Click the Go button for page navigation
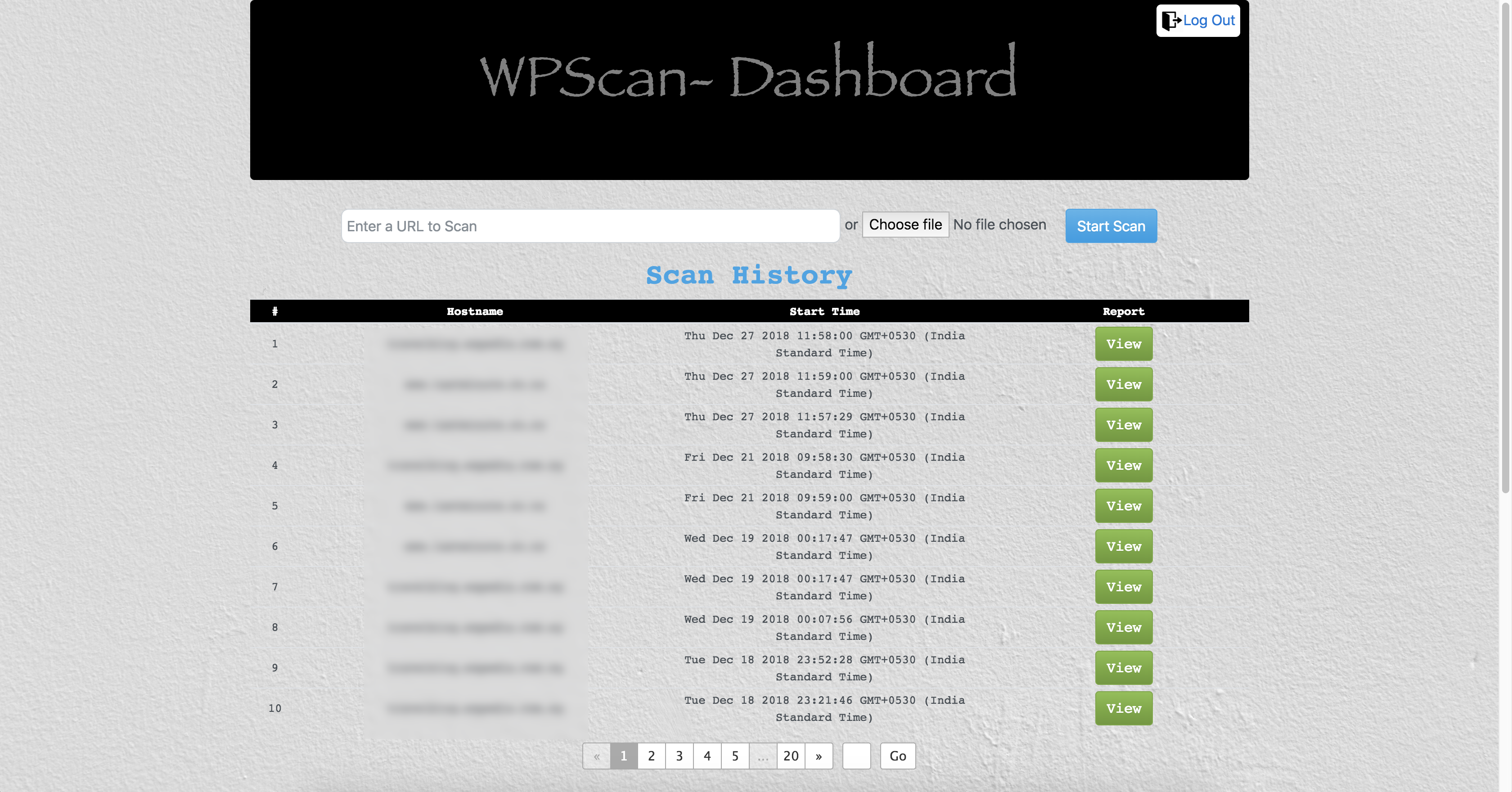Viewport: 1512px width, 792px height. pos(897,755)
